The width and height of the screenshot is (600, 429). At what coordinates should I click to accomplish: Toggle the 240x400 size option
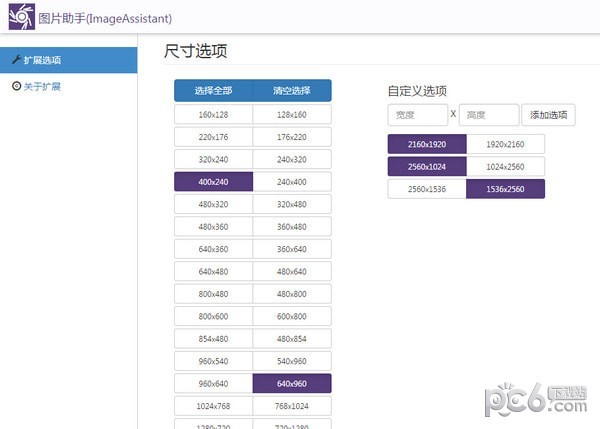292,182
